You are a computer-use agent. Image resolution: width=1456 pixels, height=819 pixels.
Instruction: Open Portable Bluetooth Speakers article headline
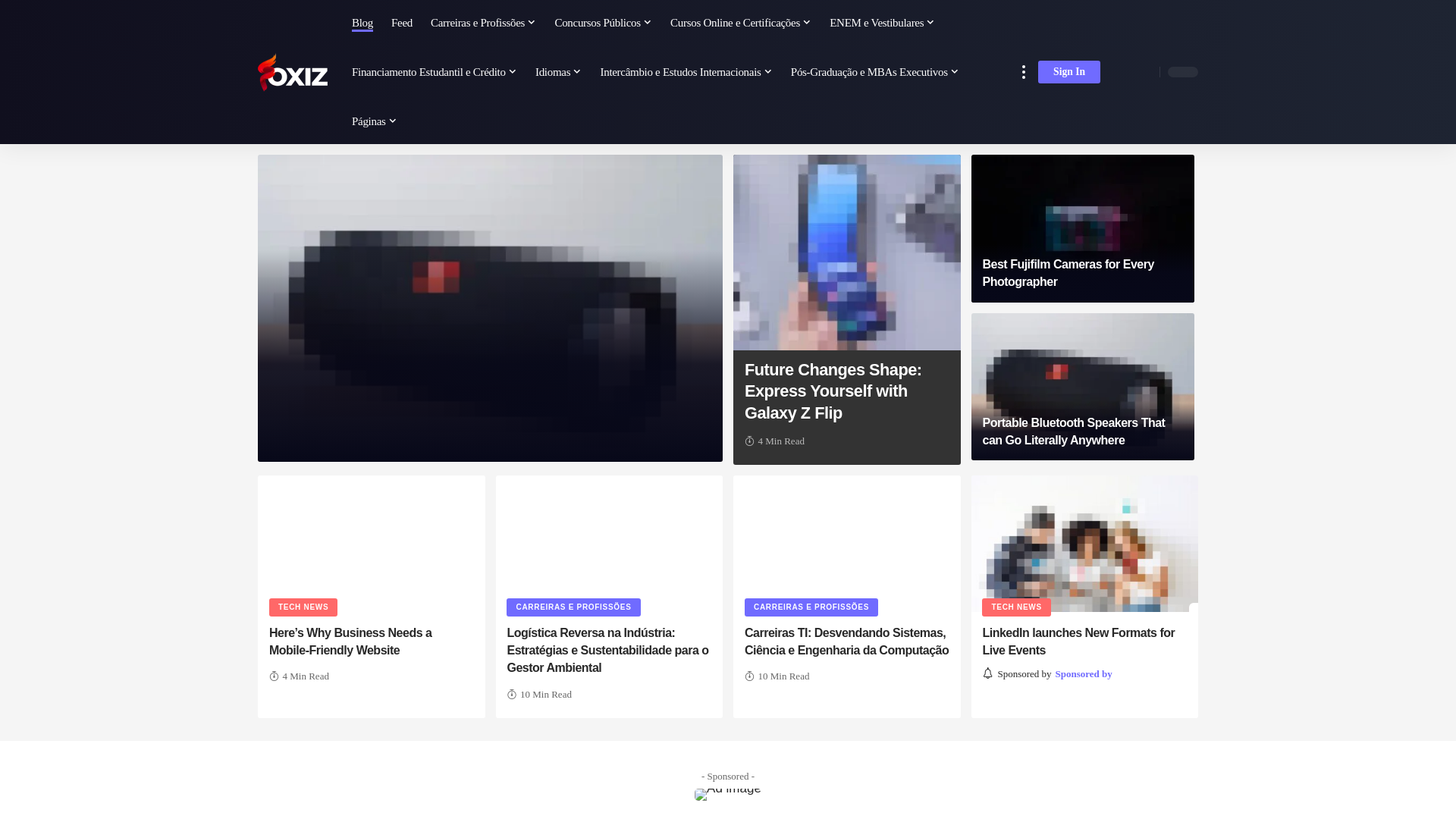pyautogui.click(x=1073, y=431)
